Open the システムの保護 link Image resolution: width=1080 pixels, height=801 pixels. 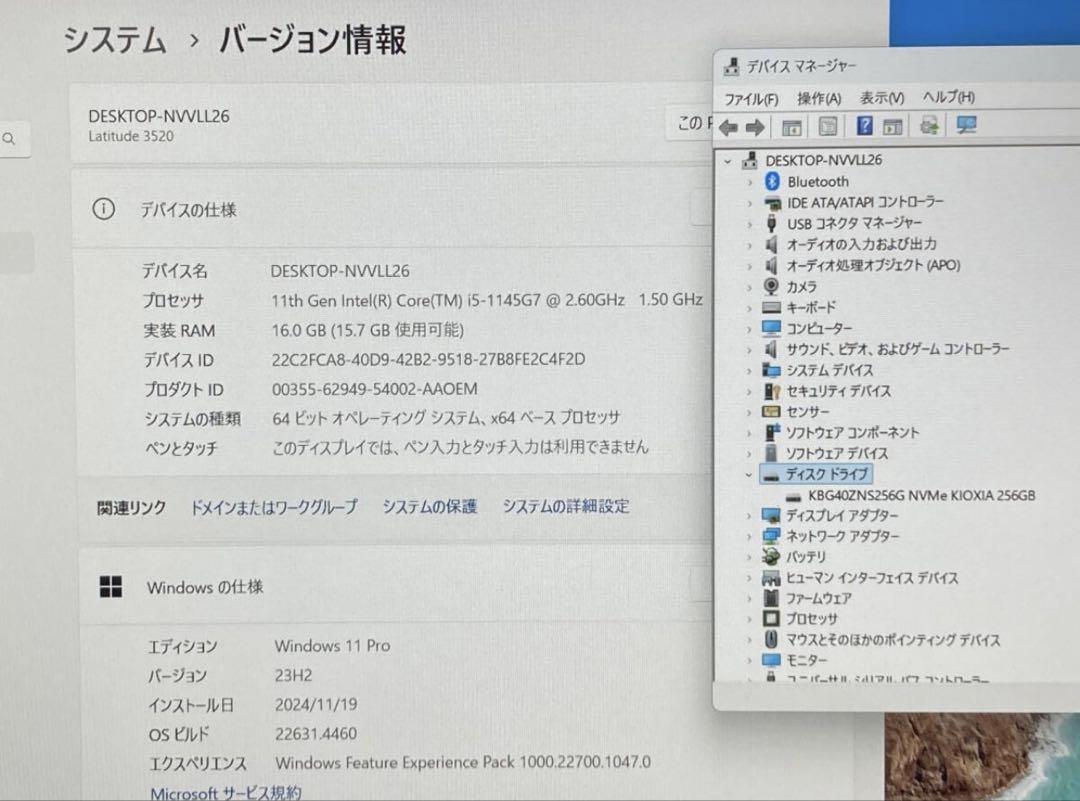[x=430, y=507]
